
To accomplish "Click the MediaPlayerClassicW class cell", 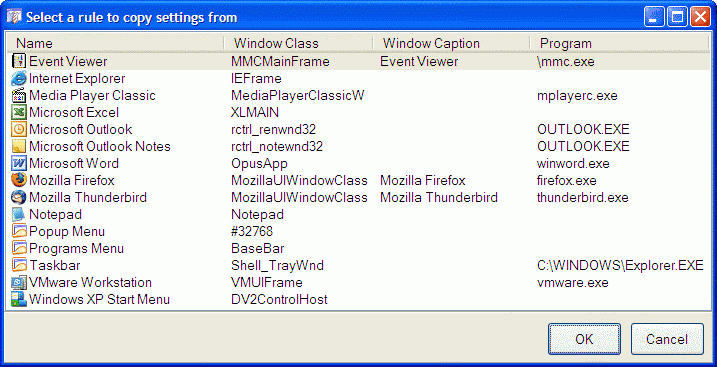I will (x=298, y=96).
